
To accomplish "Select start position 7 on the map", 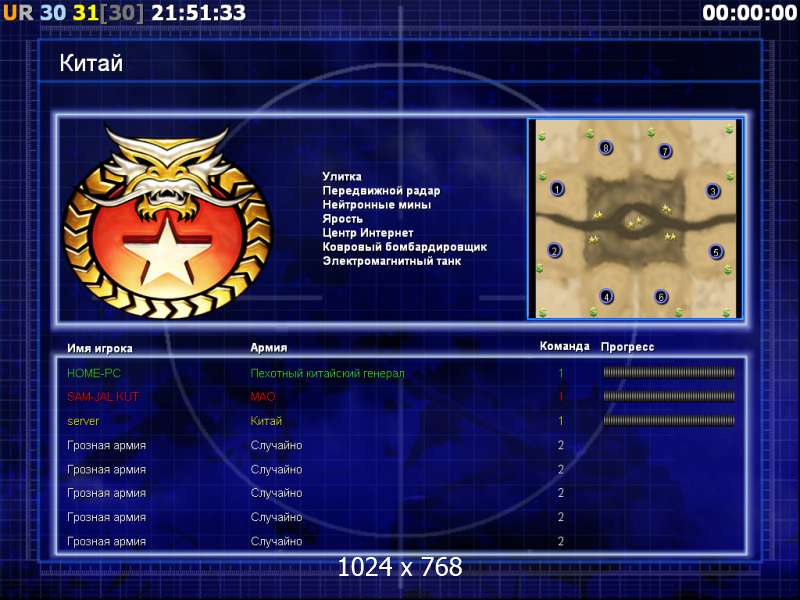I will point(665,151).
